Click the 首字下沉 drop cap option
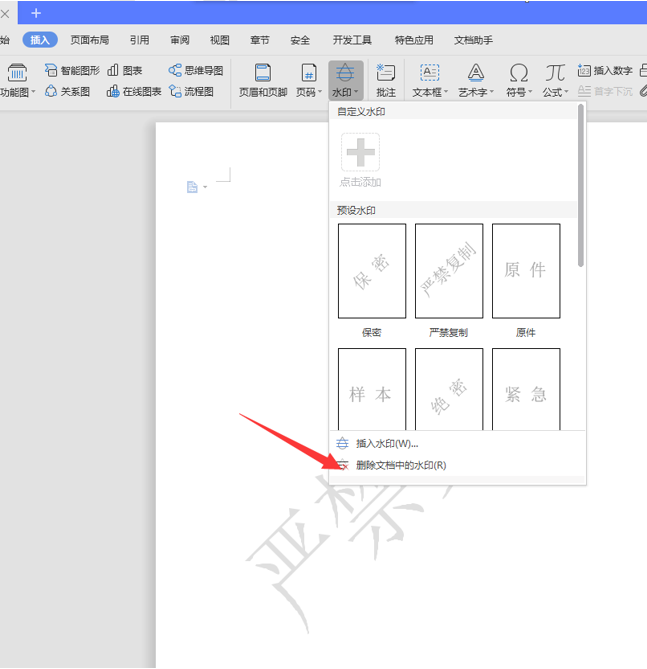Viewport: 647px width, 669px height. point(605,91)
